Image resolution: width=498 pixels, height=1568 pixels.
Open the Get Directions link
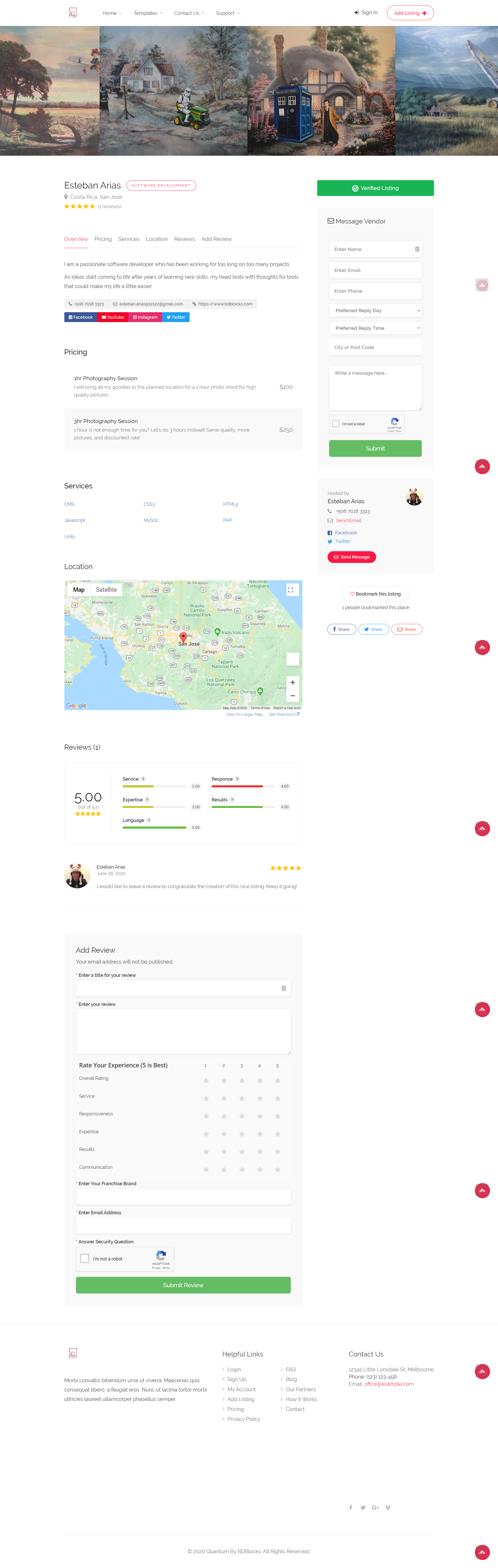point(284,715)
